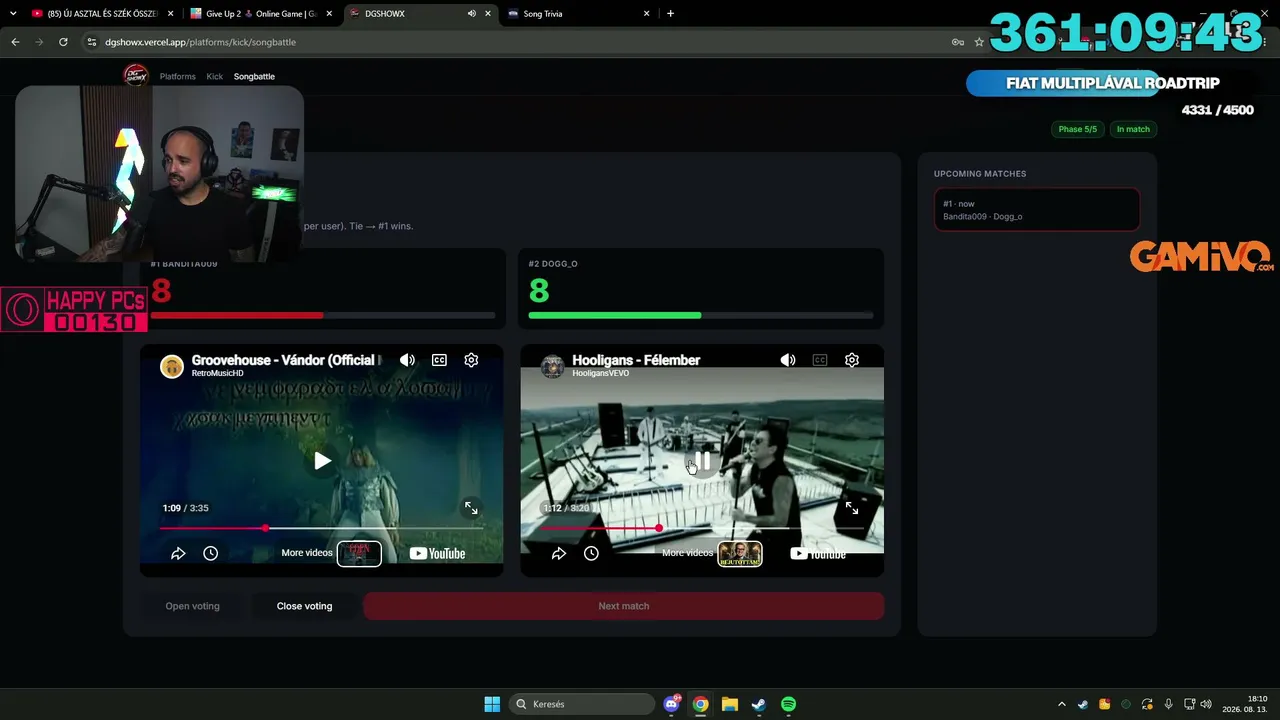Image resolution: width=1280 pixels, height=720 pixels.
Task: Go back in the browser
Action: (x=15, y=42)
